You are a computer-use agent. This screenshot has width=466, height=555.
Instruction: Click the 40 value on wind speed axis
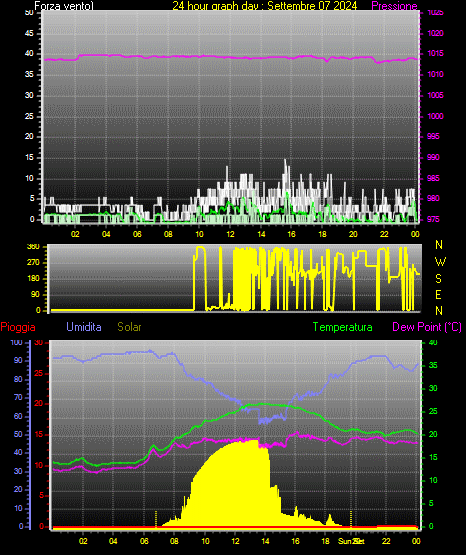(x=29, y=54)
